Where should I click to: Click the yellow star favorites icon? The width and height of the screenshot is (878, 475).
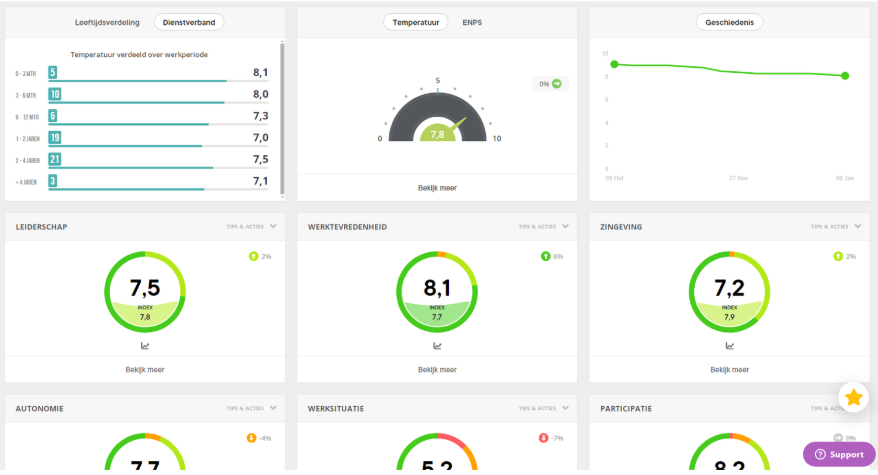853,398
